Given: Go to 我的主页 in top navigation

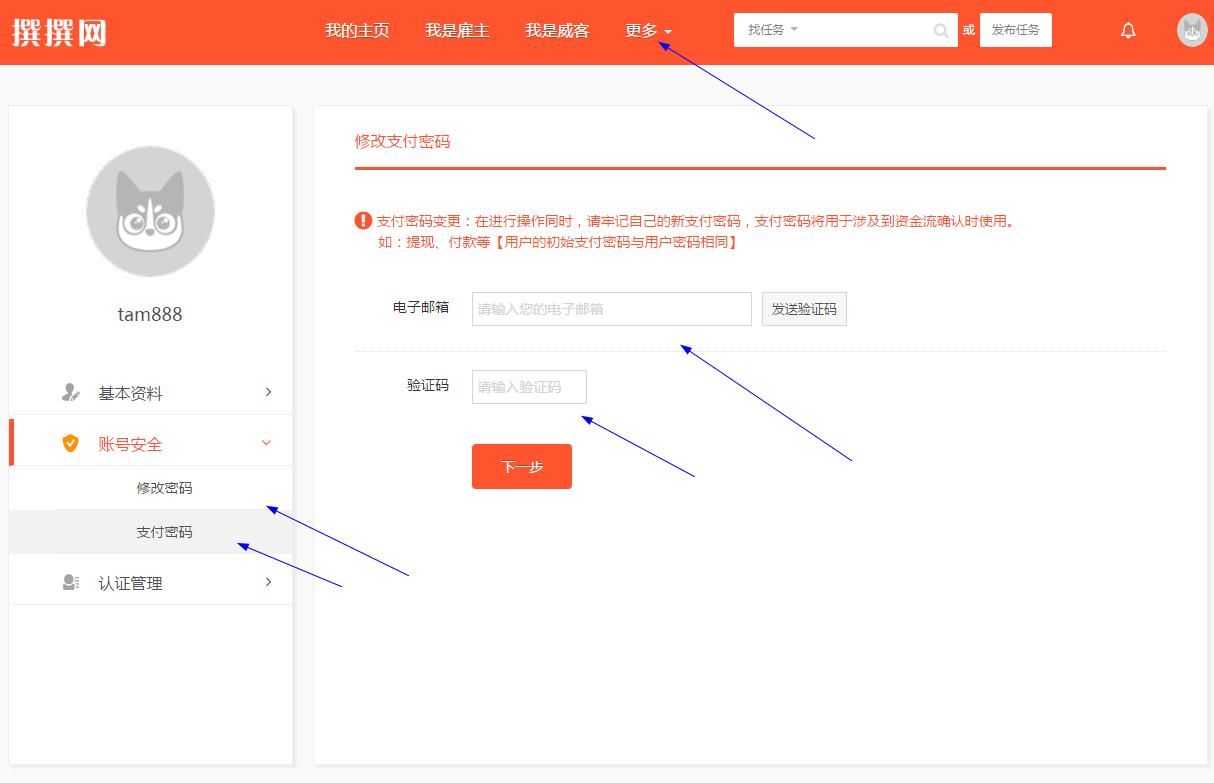Looking at the screenshot, I should point(357,31).
